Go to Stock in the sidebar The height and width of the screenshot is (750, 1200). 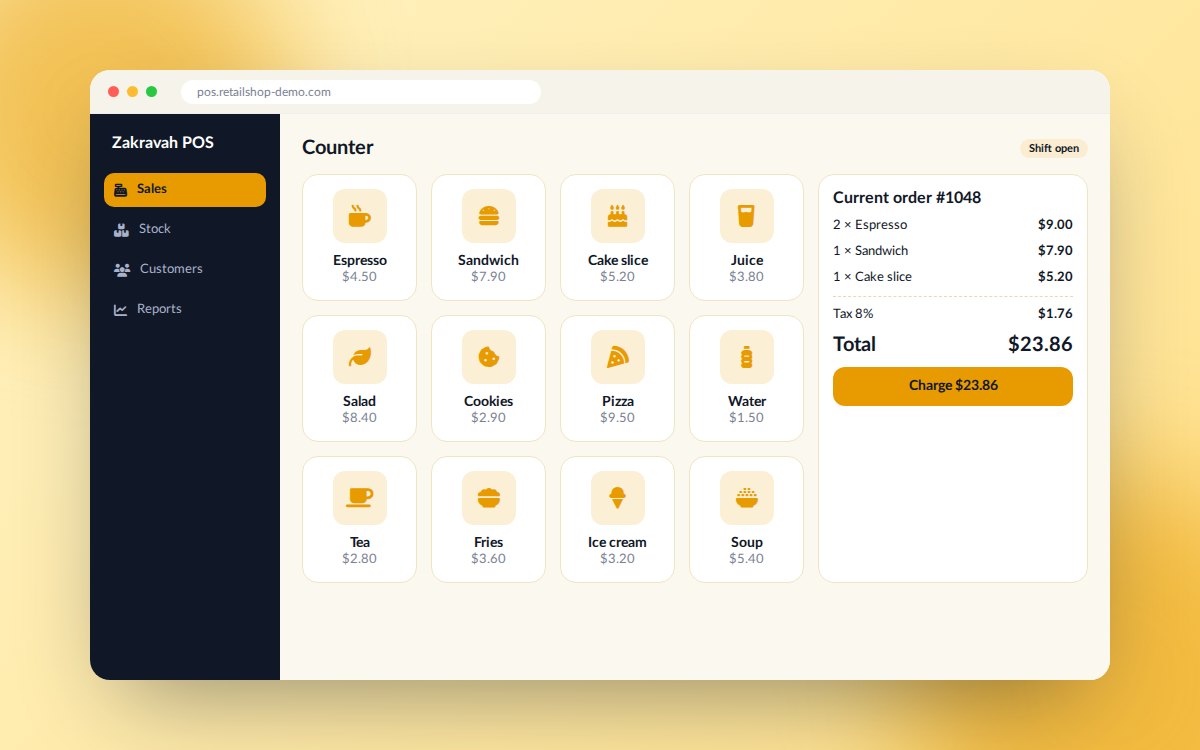tap(185, 230)
